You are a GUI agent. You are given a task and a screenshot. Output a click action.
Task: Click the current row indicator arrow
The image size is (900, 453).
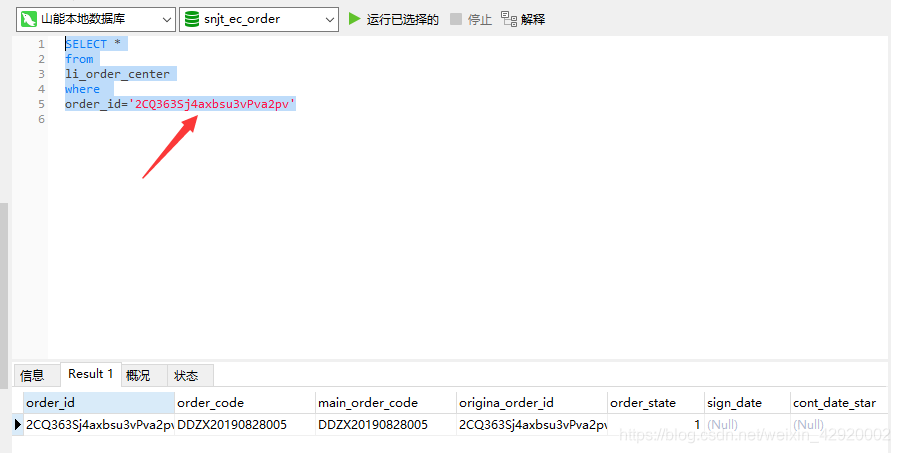pyautogui.click(x=17, y=425)
